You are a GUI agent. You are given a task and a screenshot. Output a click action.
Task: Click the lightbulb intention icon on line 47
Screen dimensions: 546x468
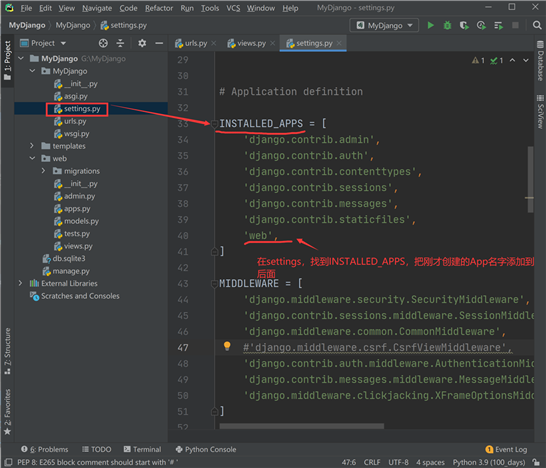[227, 346]
